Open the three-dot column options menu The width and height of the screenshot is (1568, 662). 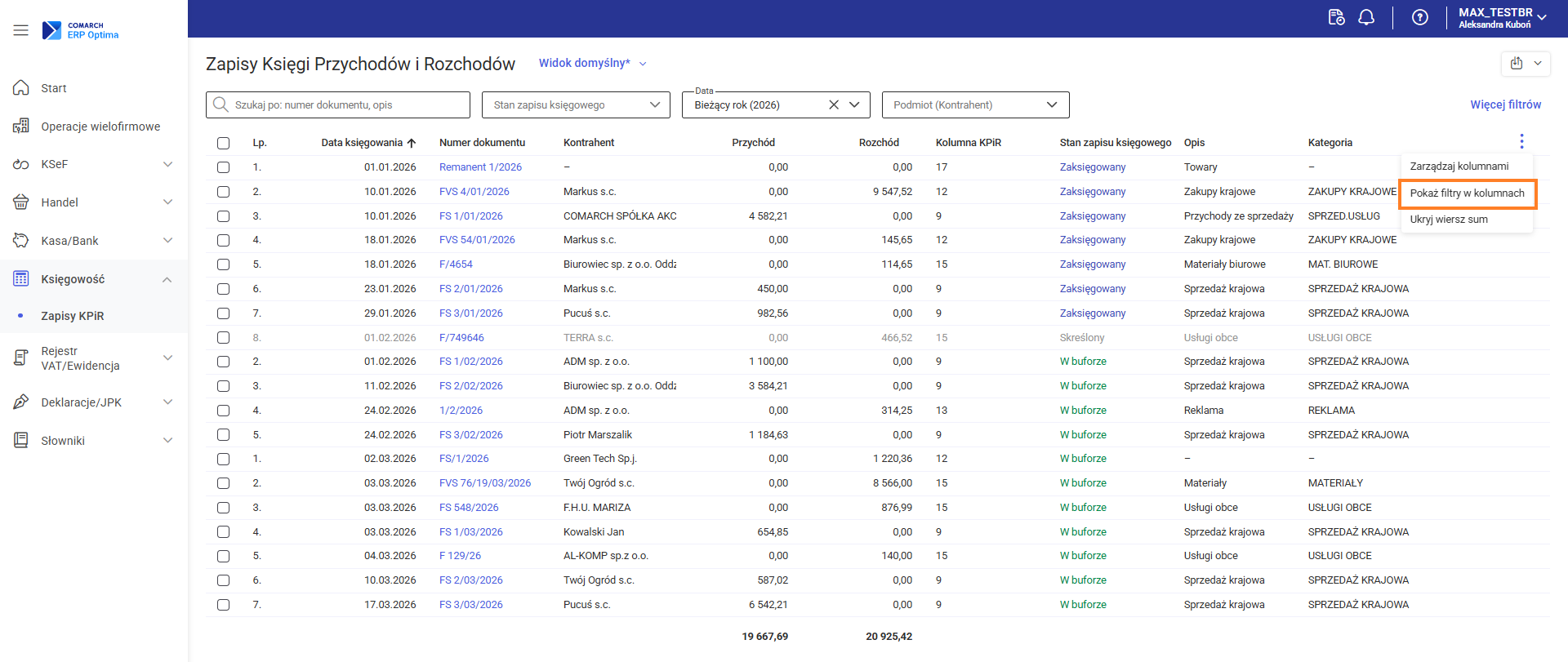click(1521, 142)
